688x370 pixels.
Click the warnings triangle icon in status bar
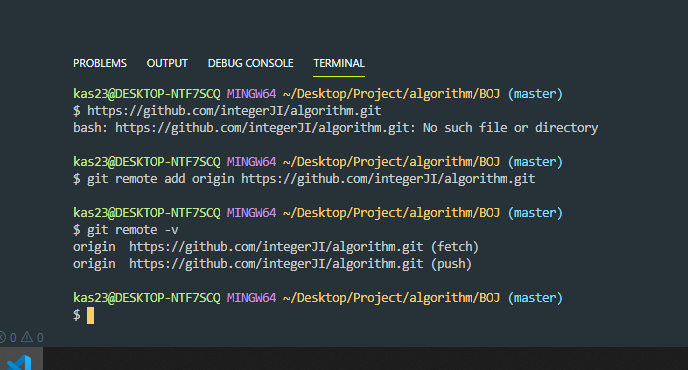[x=27, y=337]
